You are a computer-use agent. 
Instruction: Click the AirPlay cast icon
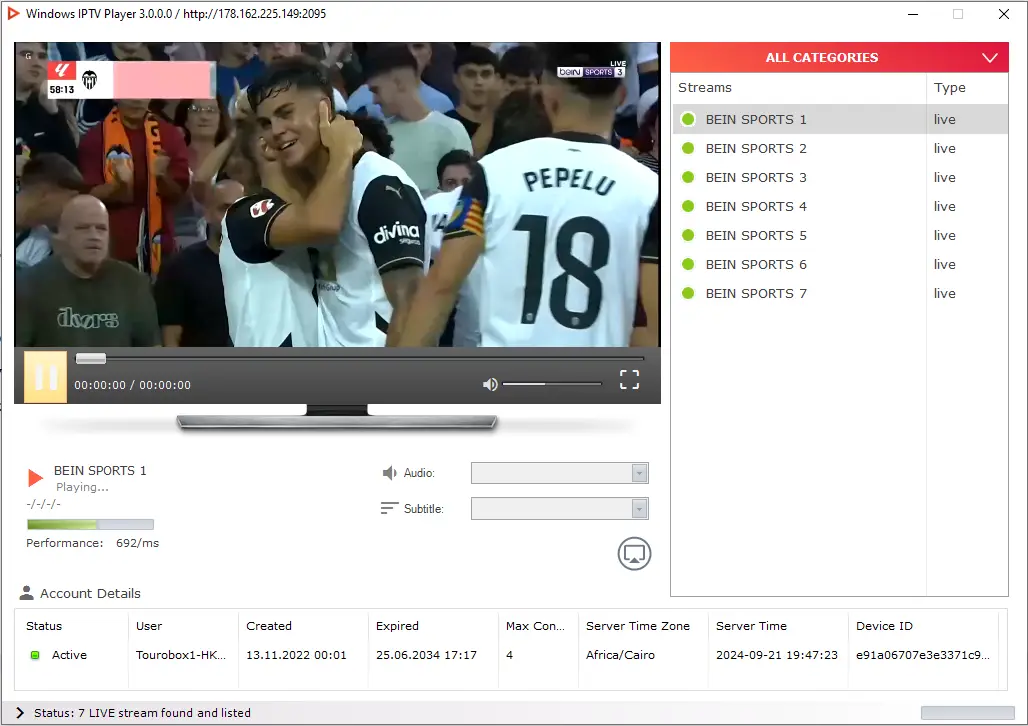pyautogui.click(x=634, y=554)
